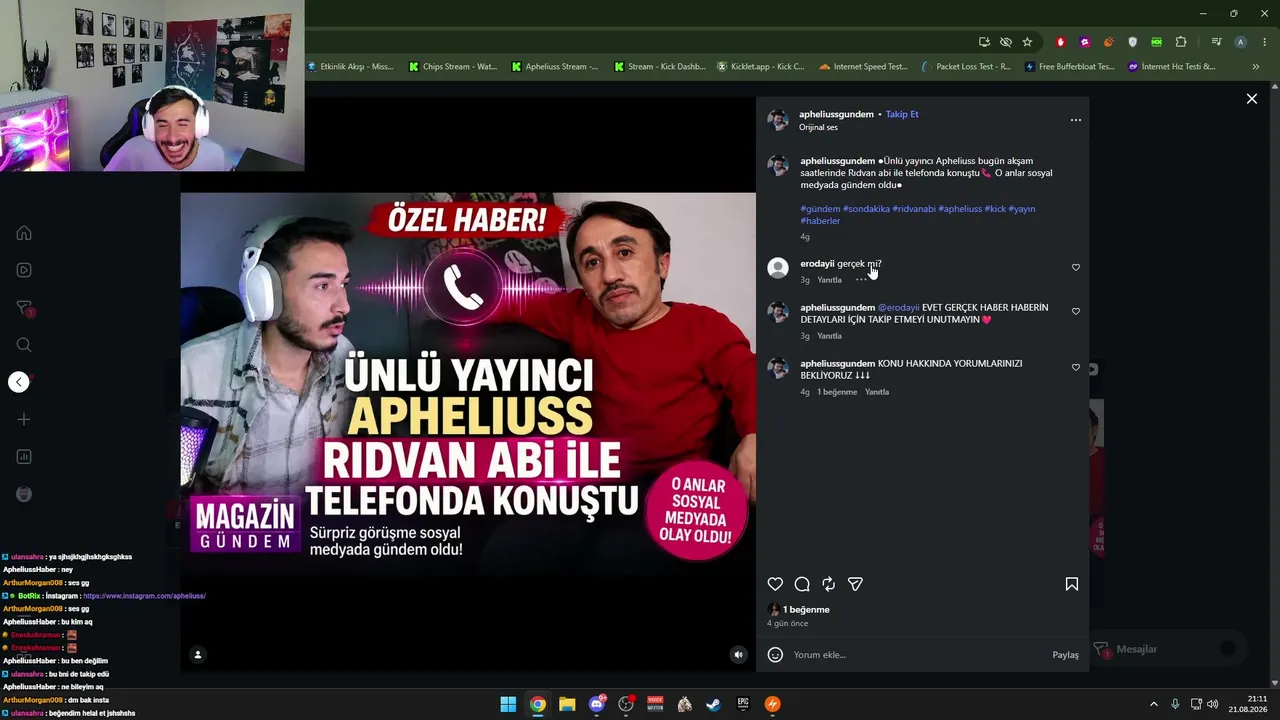Open Chrome extensions puzzle menu
The image size is (1280, 720).
tap(1181, 42)
